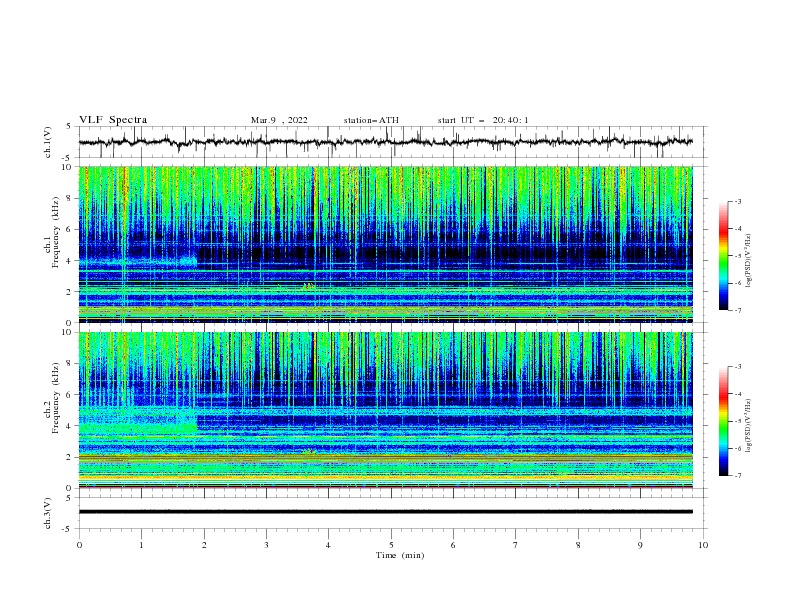Click the '10' tick on the time axis
This screenshot has height=612, width=792.
(x=703, y=545)
